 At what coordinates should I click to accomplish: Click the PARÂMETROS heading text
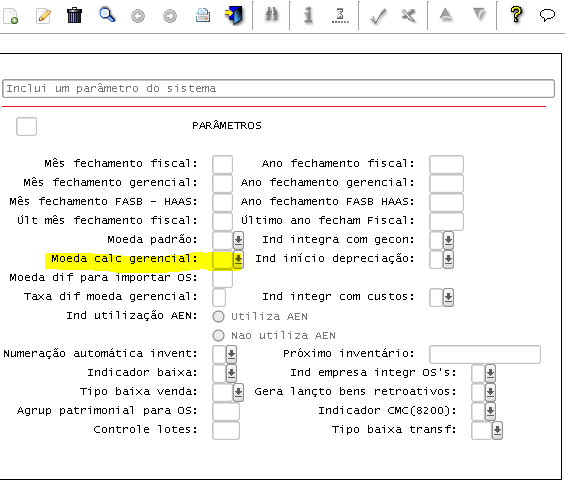coord(227,126)
